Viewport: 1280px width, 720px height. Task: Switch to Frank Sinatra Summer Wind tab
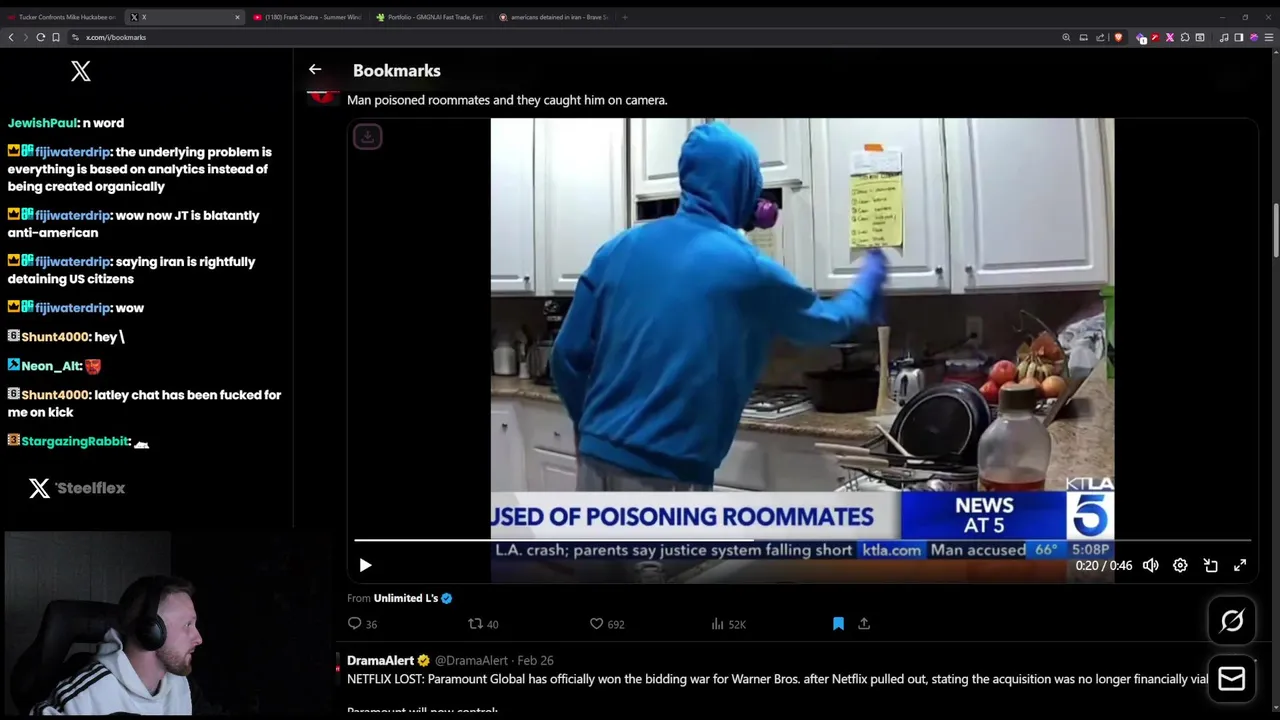pyautogui.click(x=307, y=17)
